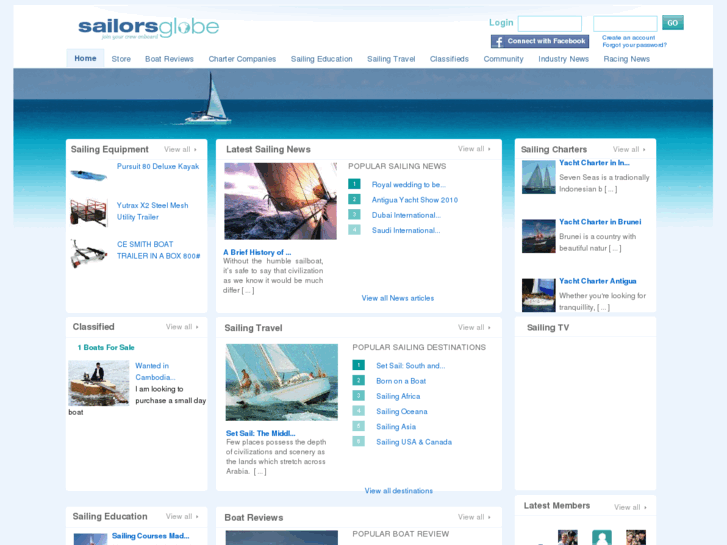Viewport: 727px width, 545px height.
Task: Open the CE Smith boat trailer thumbnail
Action: click(89, 253)
